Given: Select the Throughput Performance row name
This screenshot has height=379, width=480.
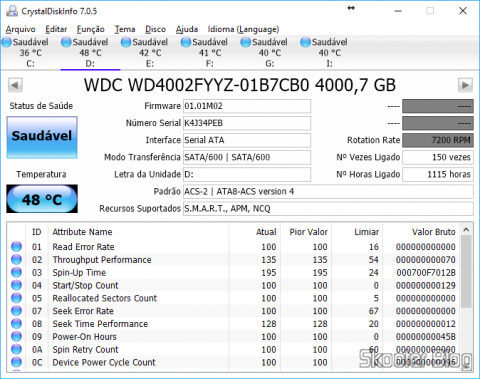Looking at the screenshot, I should [102, 260].
